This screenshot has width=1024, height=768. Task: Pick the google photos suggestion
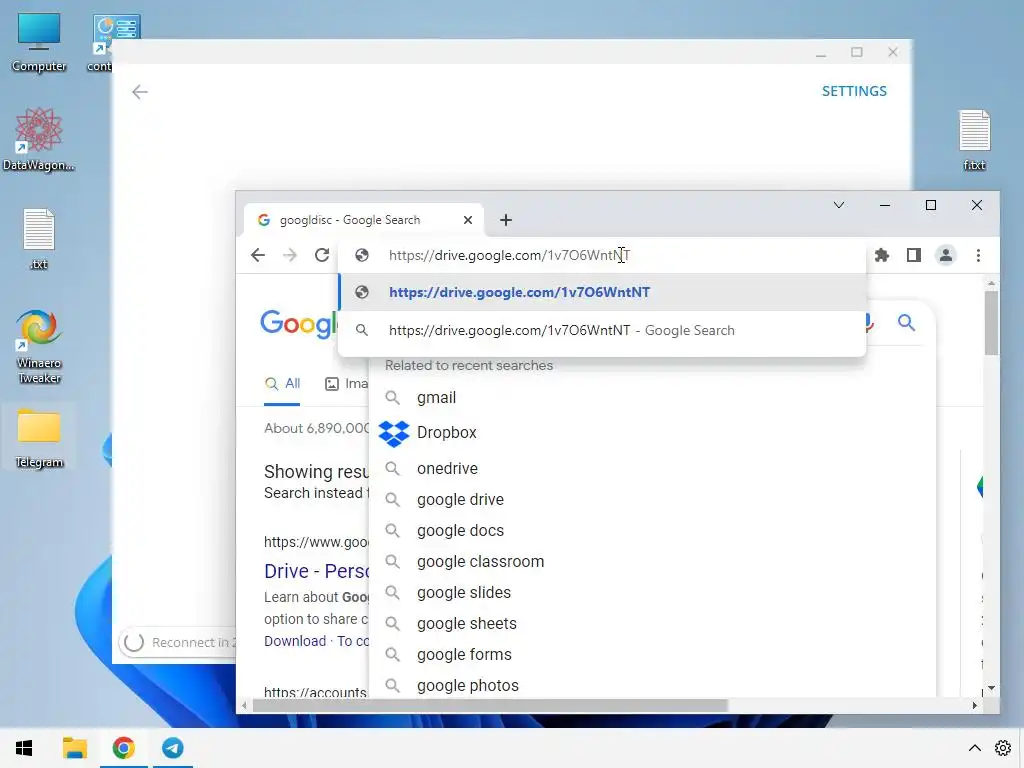click(468, 686)
